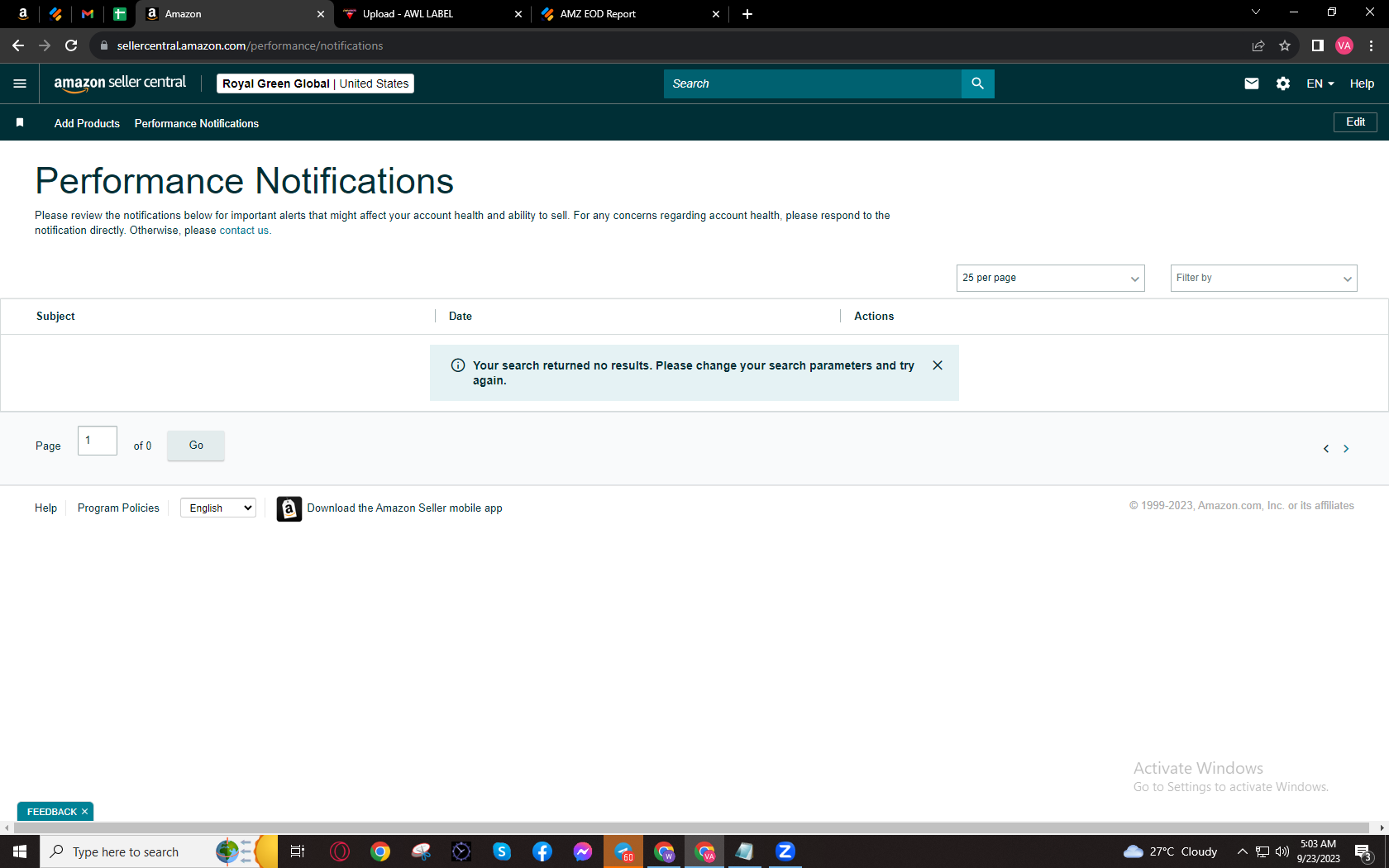Expand the 25 per page dropdown
Viewport: 1389px width, 868px height.
[x=1050, y=278]
